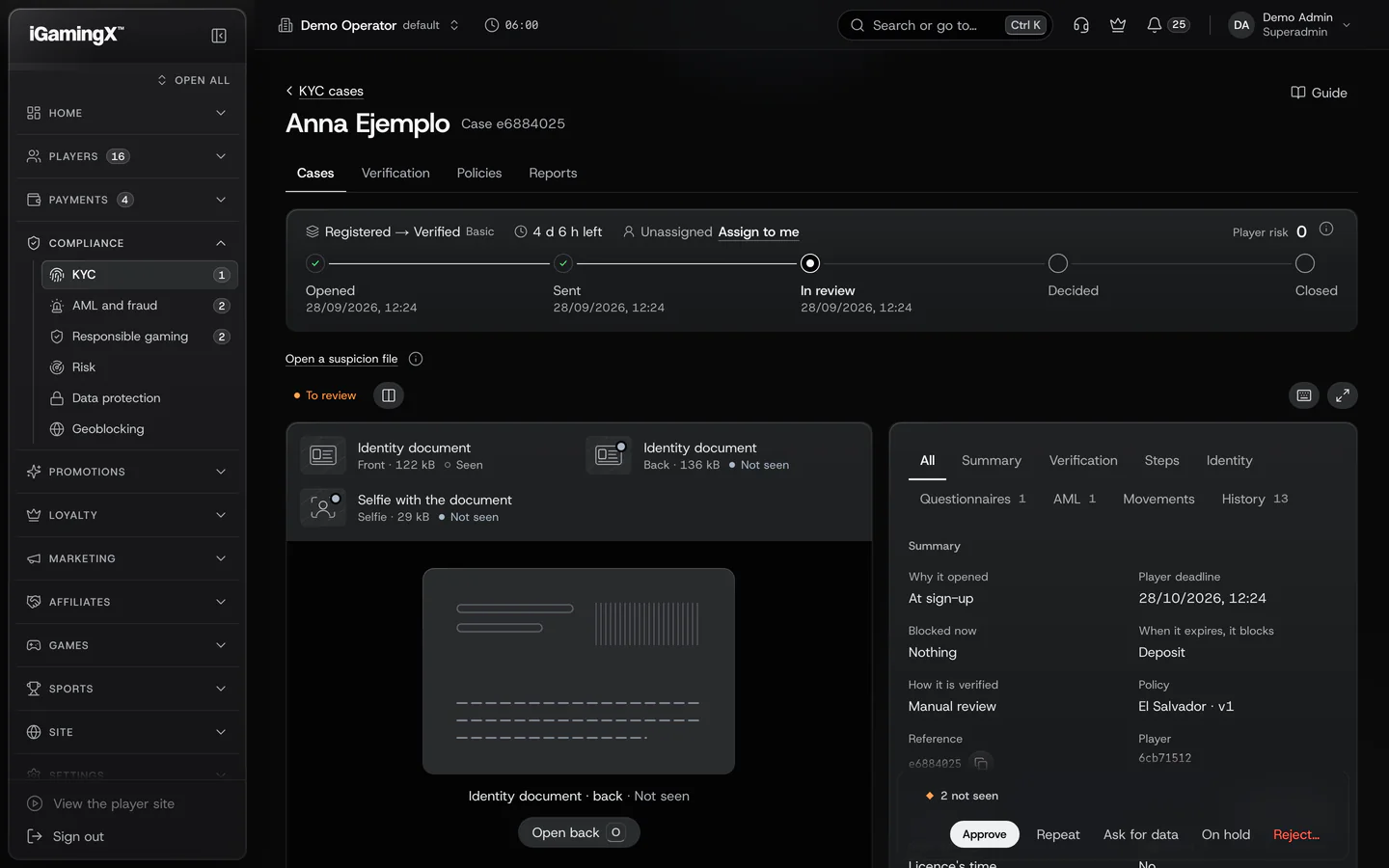Expand the MARKETING section chevron
The width and height of the screenshot is (1389, 868).
coord(221,558)
